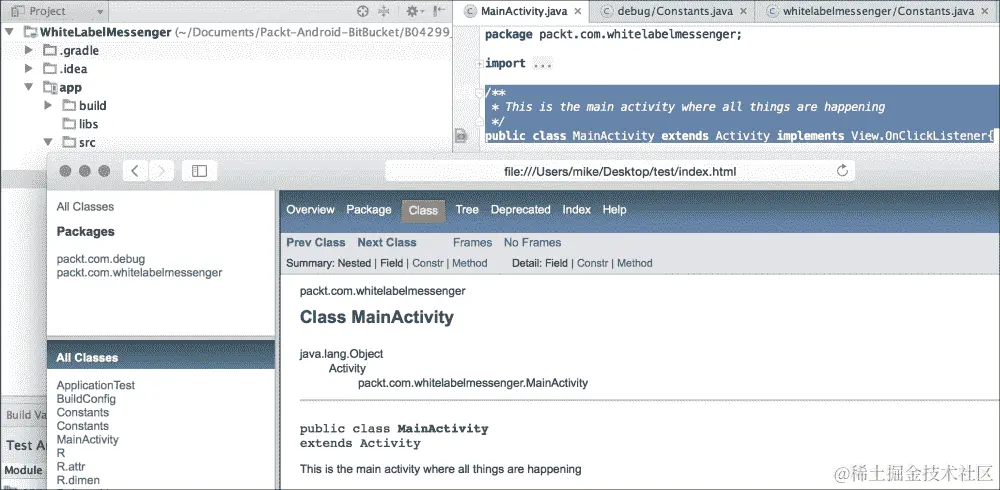The width and height of the screenshot is (1000, 490).
Task: Open the Package page in Javadoc
Action: coord(369,209)
